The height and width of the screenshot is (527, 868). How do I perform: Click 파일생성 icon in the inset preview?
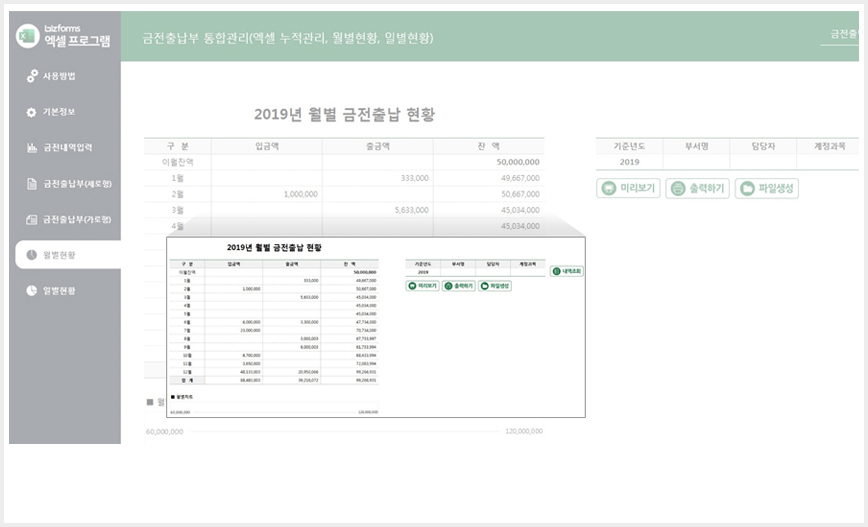coord(484,286)
